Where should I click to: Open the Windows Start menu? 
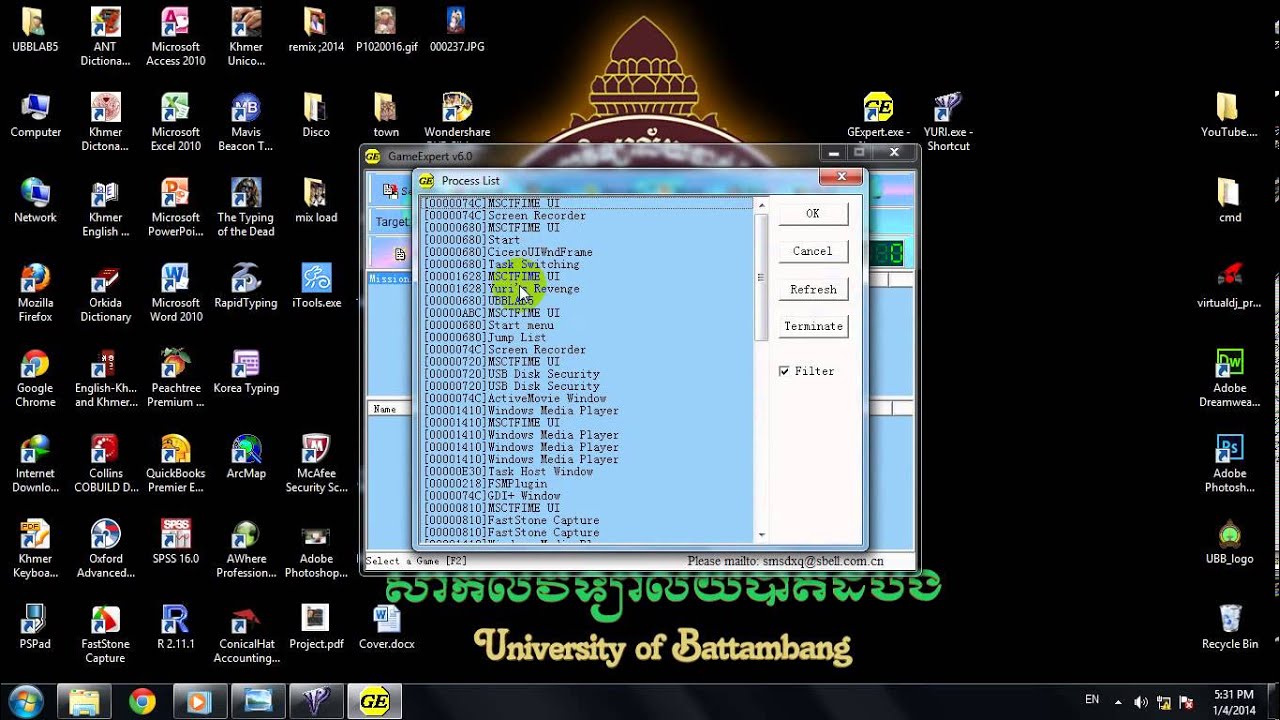pos(24,701)
